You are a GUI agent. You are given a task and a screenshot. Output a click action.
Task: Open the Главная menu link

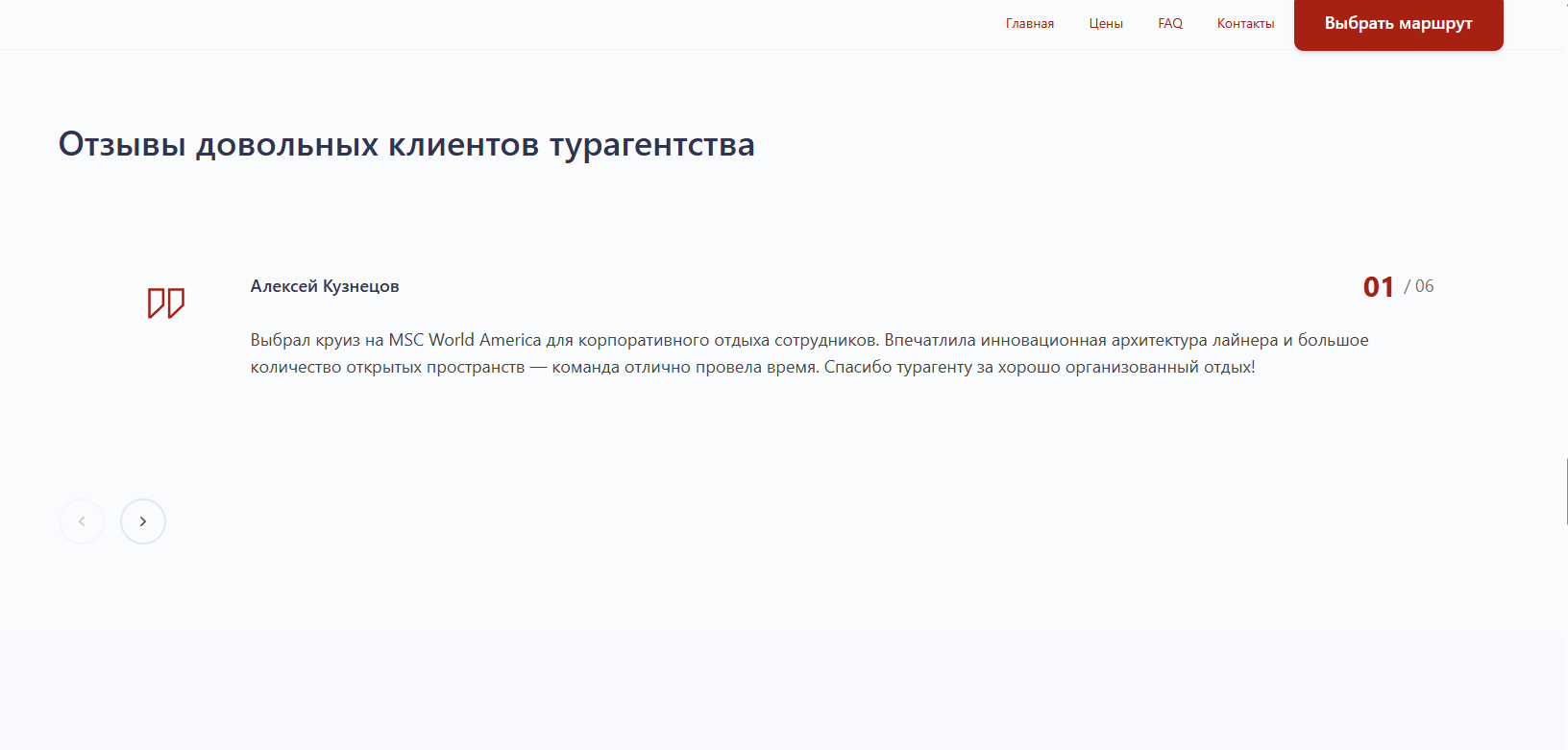1029,24
